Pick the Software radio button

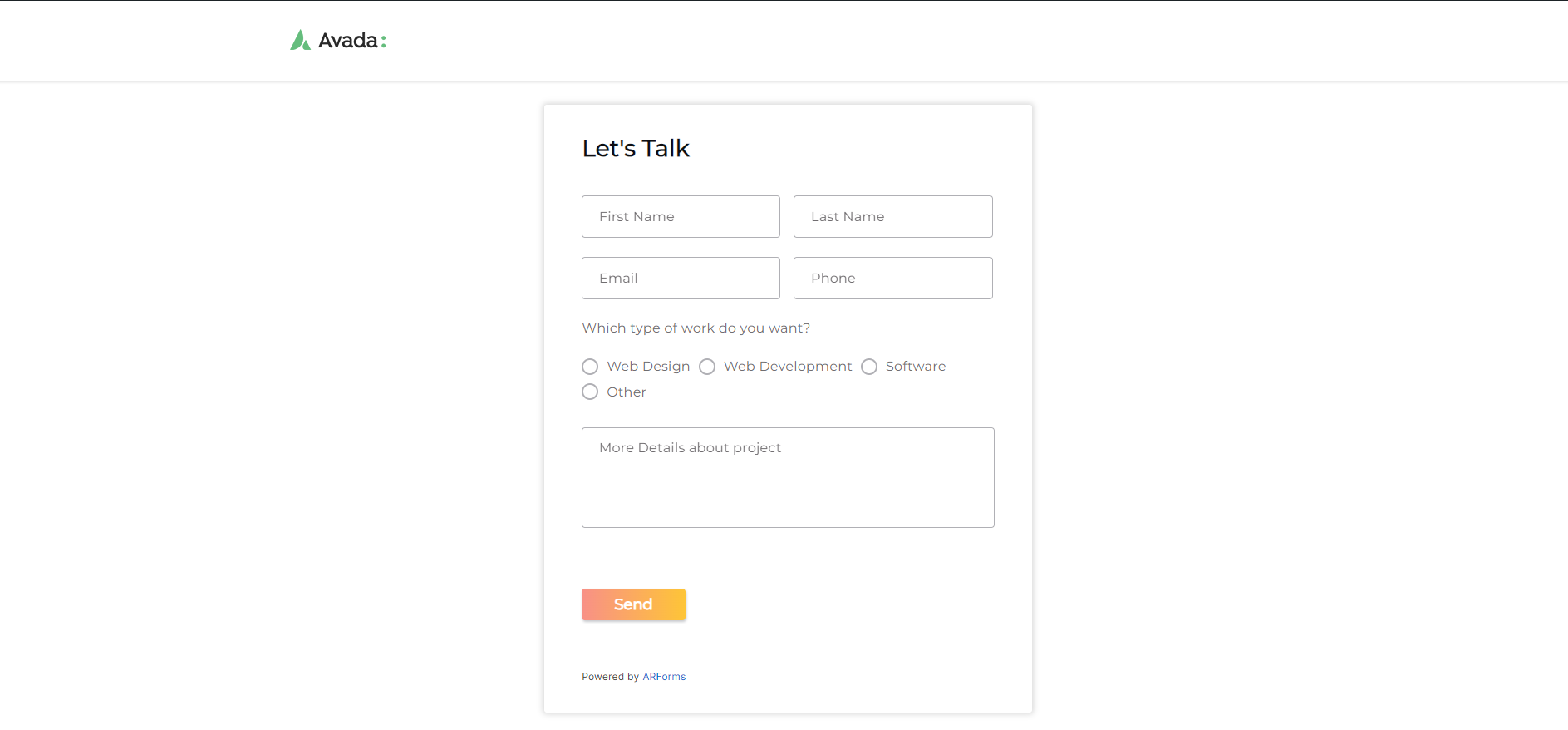click(869, 367)
